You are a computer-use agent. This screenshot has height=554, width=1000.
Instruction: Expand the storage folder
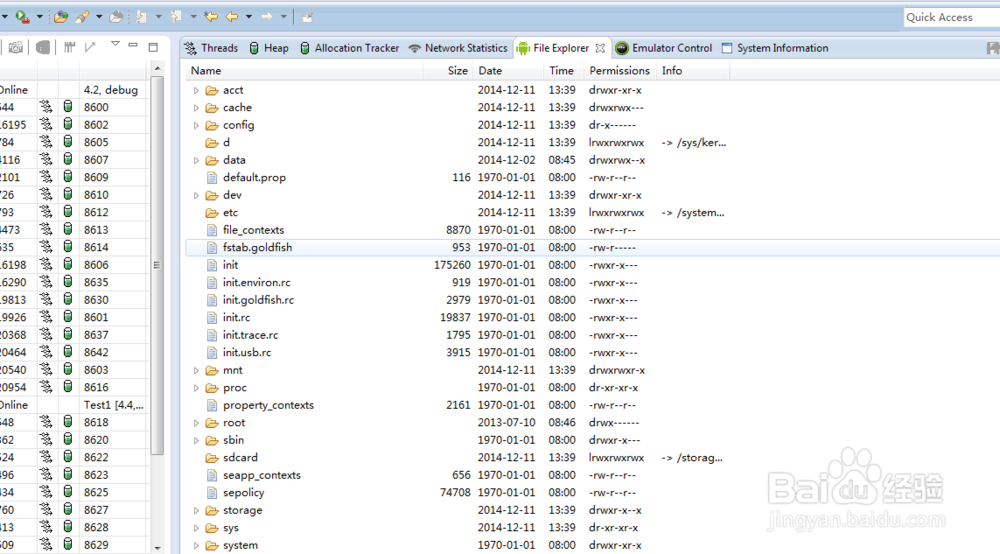pos(196,511)
